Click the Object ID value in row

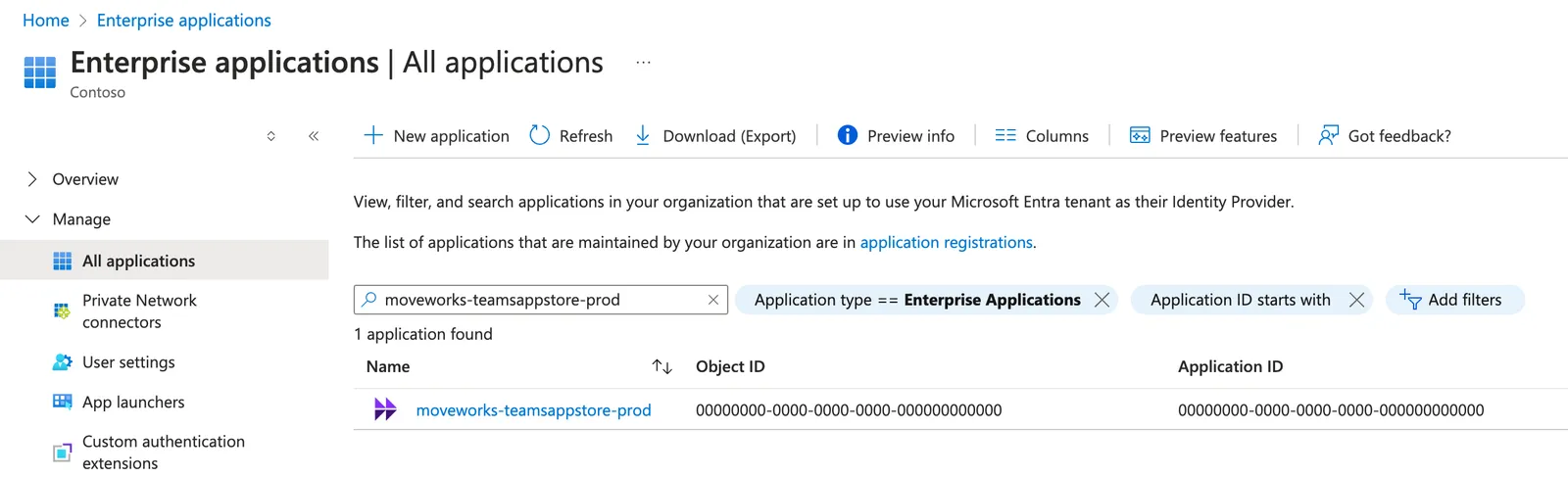tap(849, 410)
